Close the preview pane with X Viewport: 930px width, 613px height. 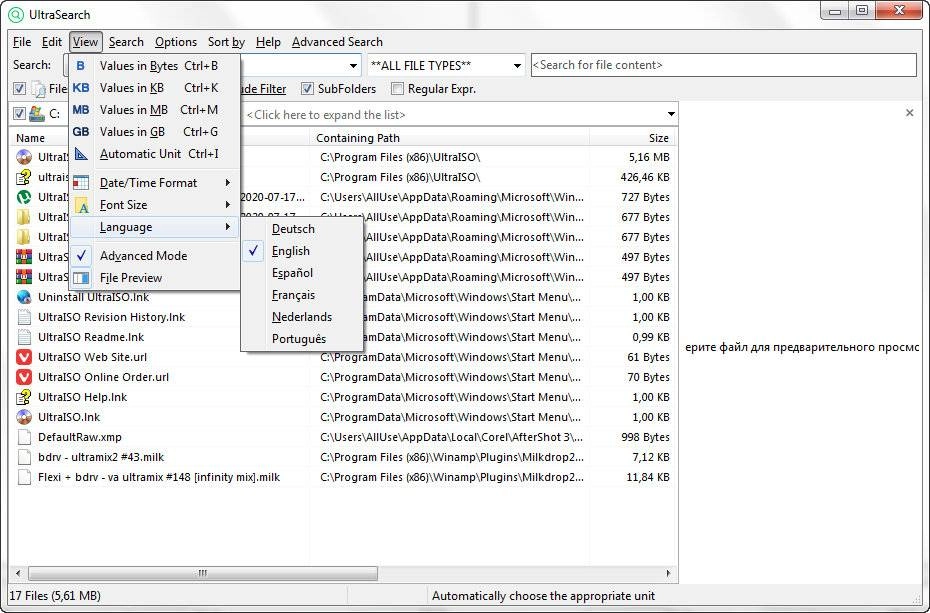pyautogui.click(x=909, y=113)
